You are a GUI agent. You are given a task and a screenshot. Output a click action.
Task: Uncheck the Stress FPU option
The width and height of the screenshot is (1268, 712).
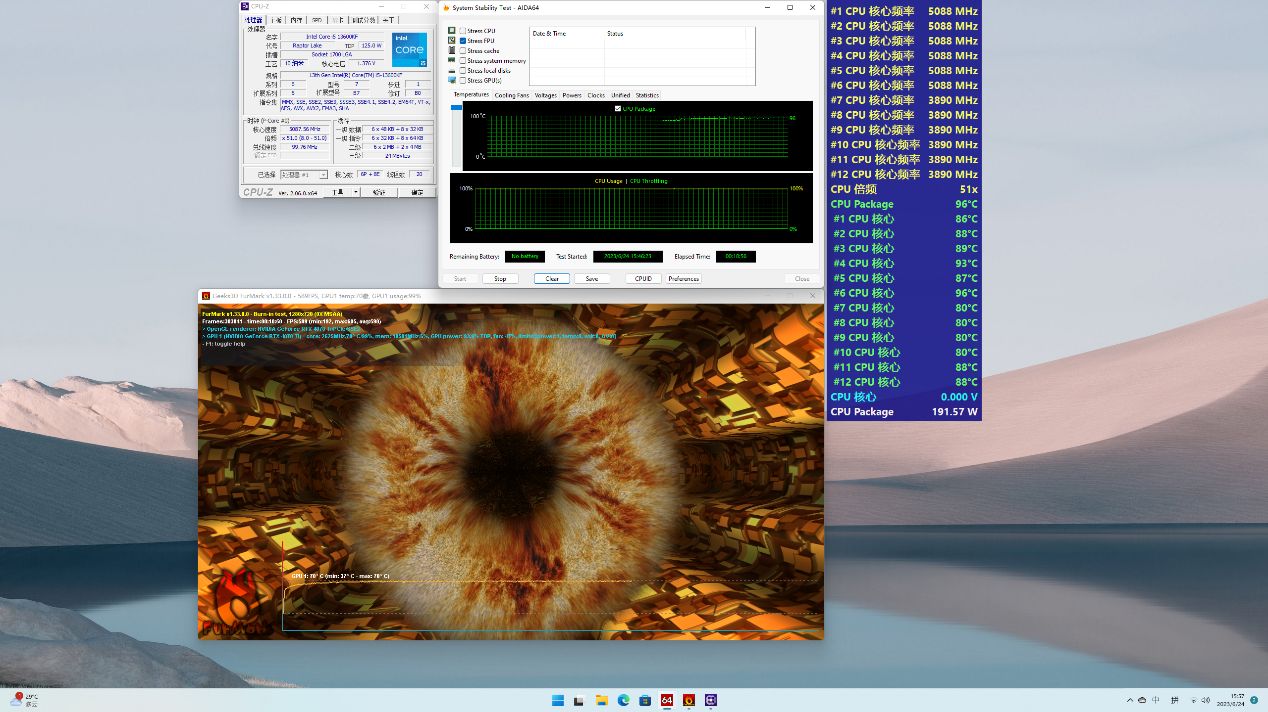click(x=463, y=41)
